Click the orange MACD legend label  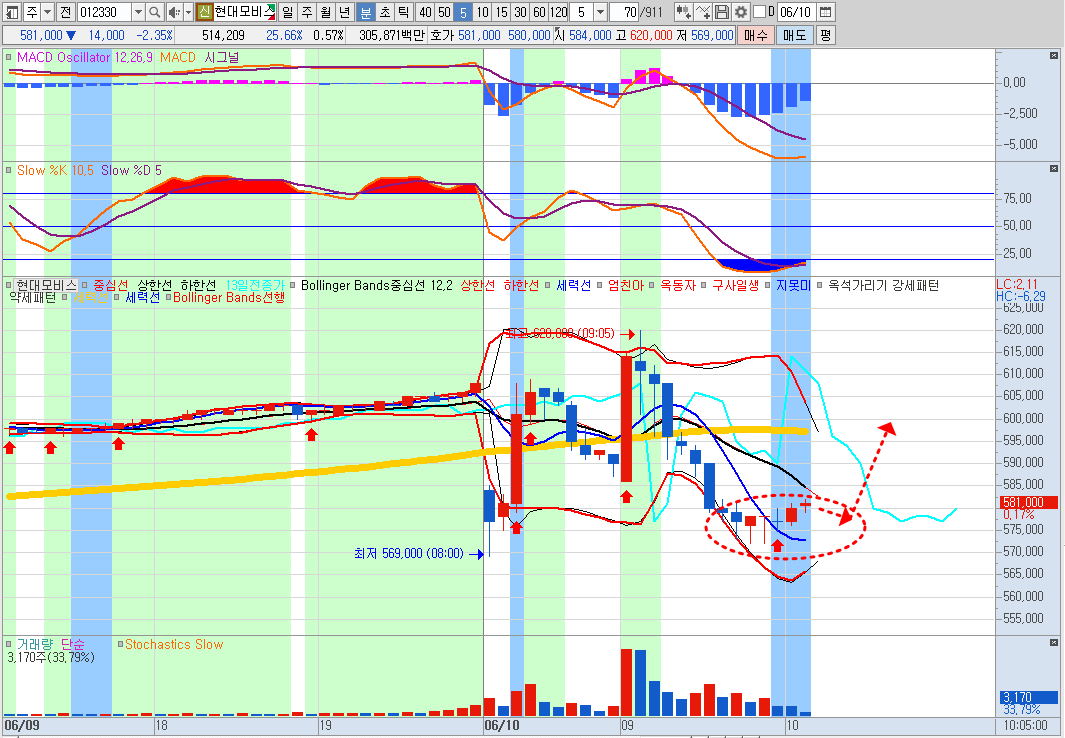(178, 57)
